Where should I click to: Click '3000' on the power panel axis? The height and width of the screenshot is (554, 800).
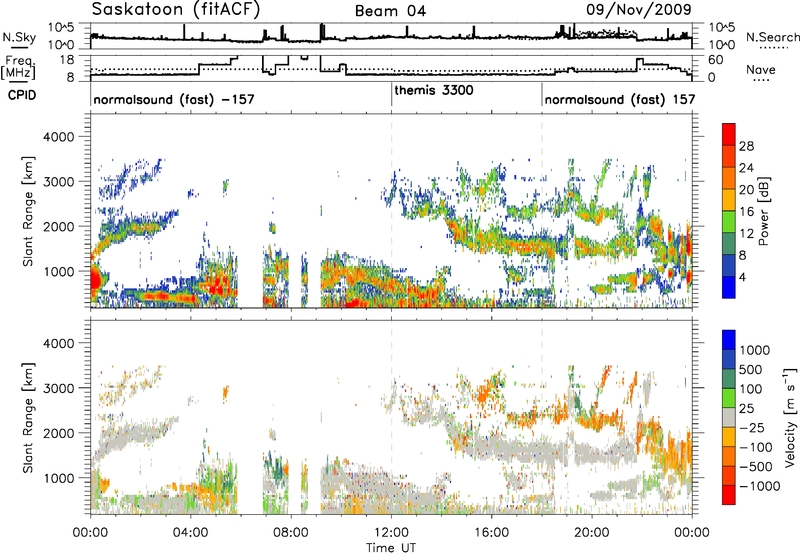pyautogui.click(x=59, y=182)
